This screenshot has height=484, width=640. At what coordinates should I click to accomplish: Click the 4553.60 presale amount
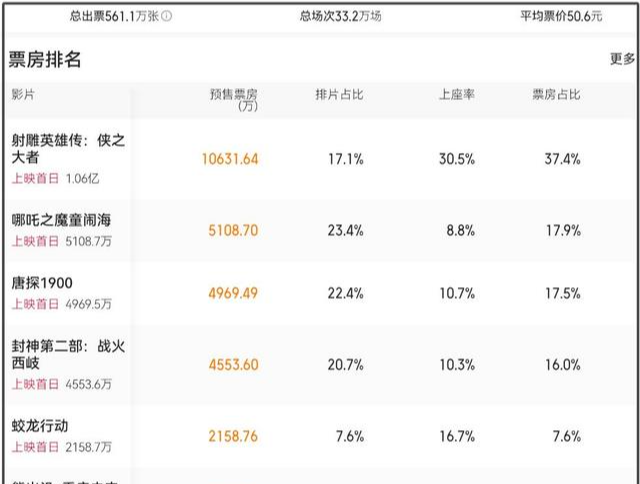(x=233, y=365)
